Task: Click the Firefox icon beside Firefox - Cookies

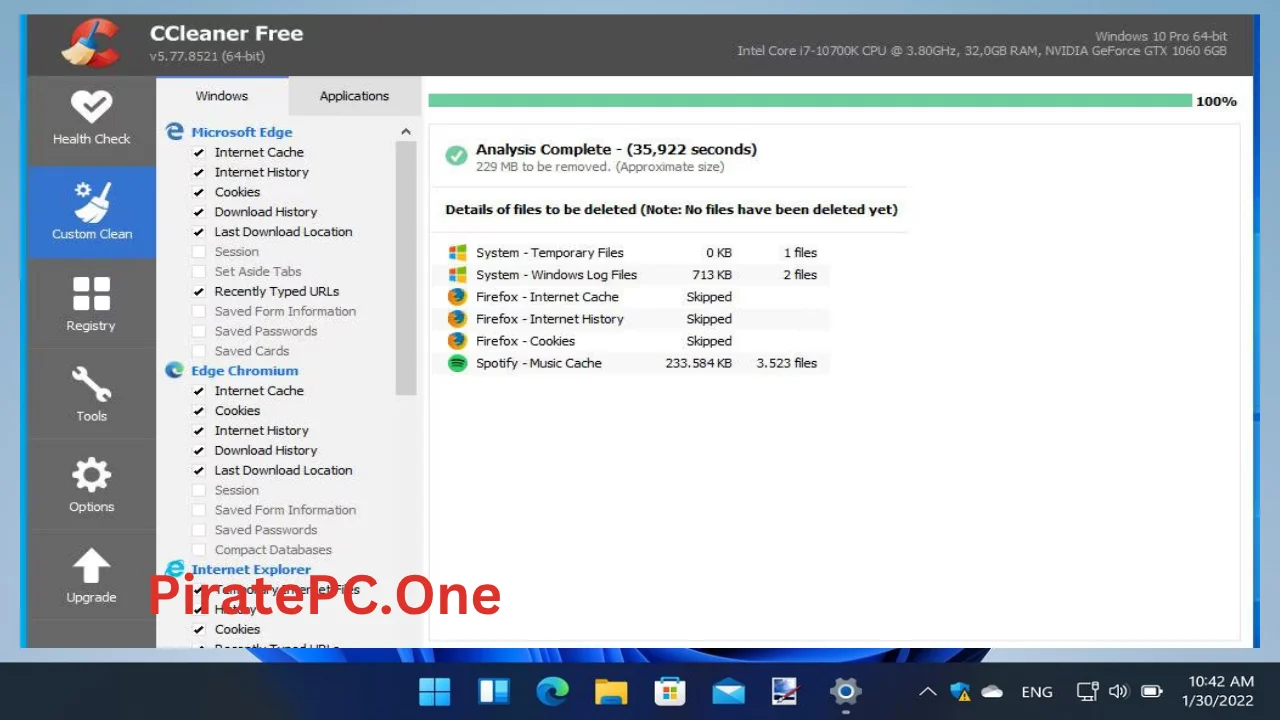Action: tap(457, 340)
